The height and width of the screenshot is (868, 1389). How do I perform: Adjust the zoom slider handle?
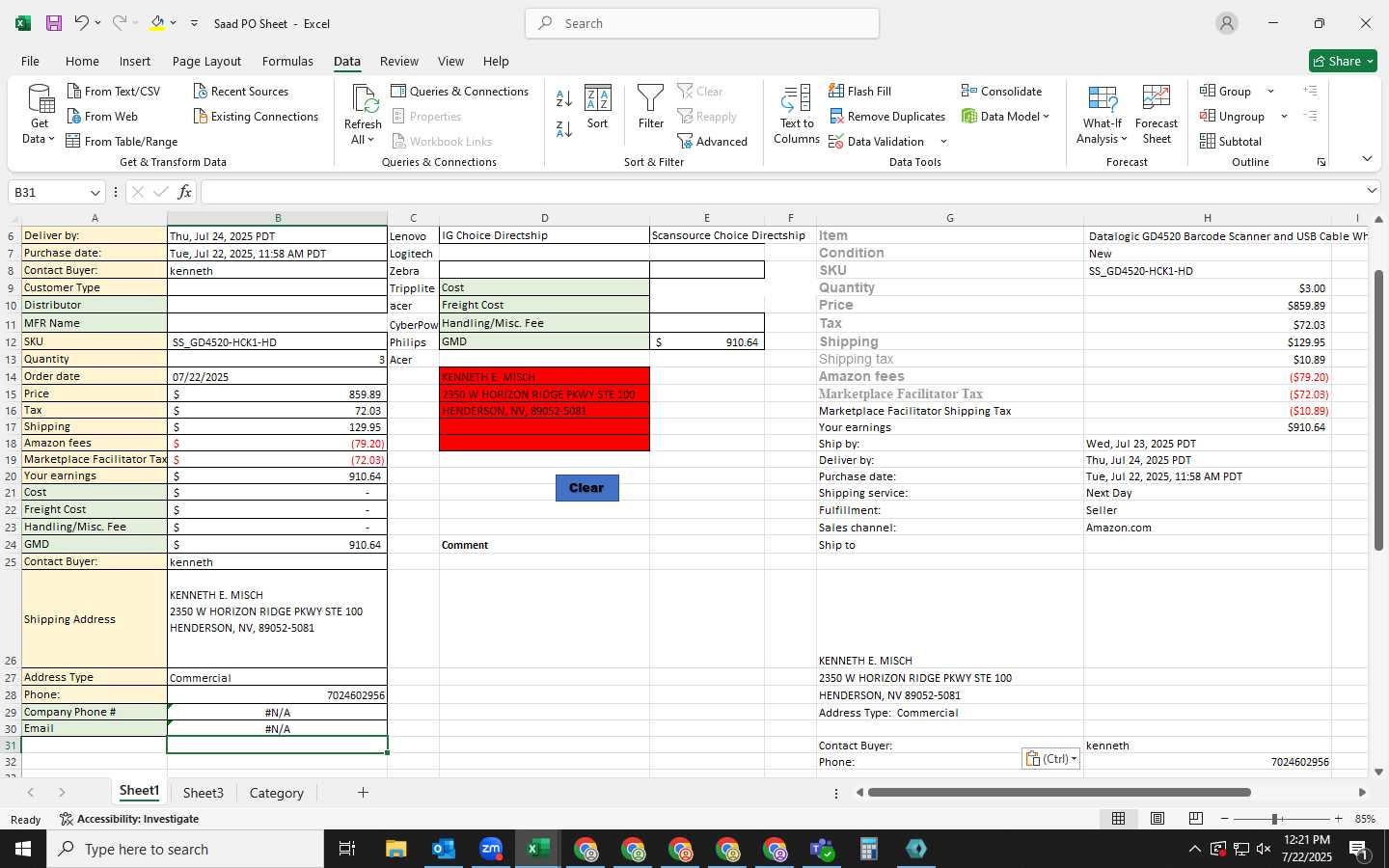[1275, 819]
